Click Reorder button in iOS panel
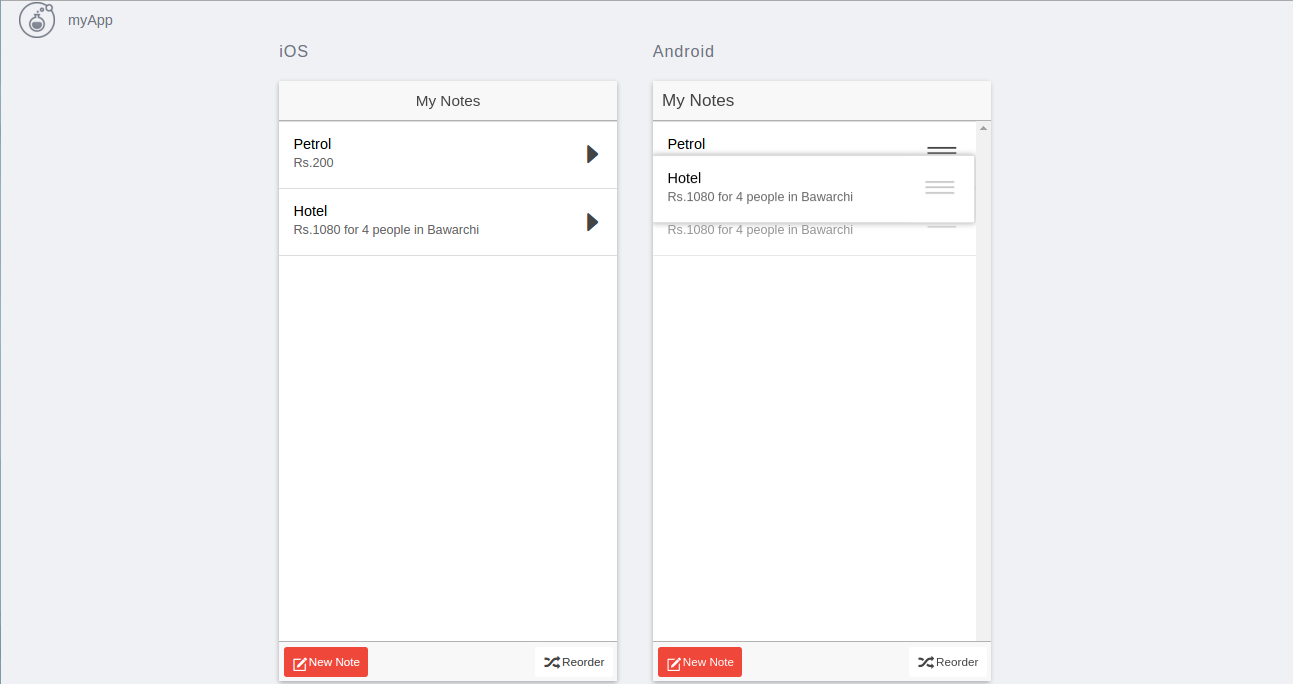 [x=574, y=662]
